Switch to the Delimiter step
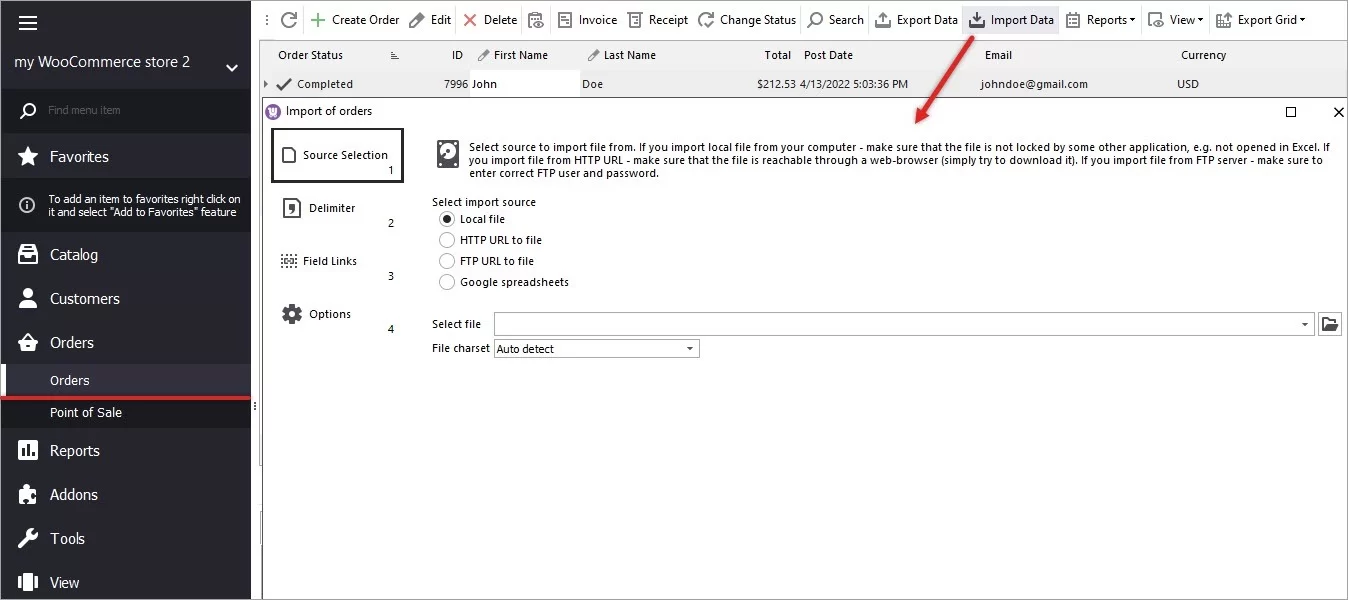The image size is (1348, 600). click(x=330, y=208)
